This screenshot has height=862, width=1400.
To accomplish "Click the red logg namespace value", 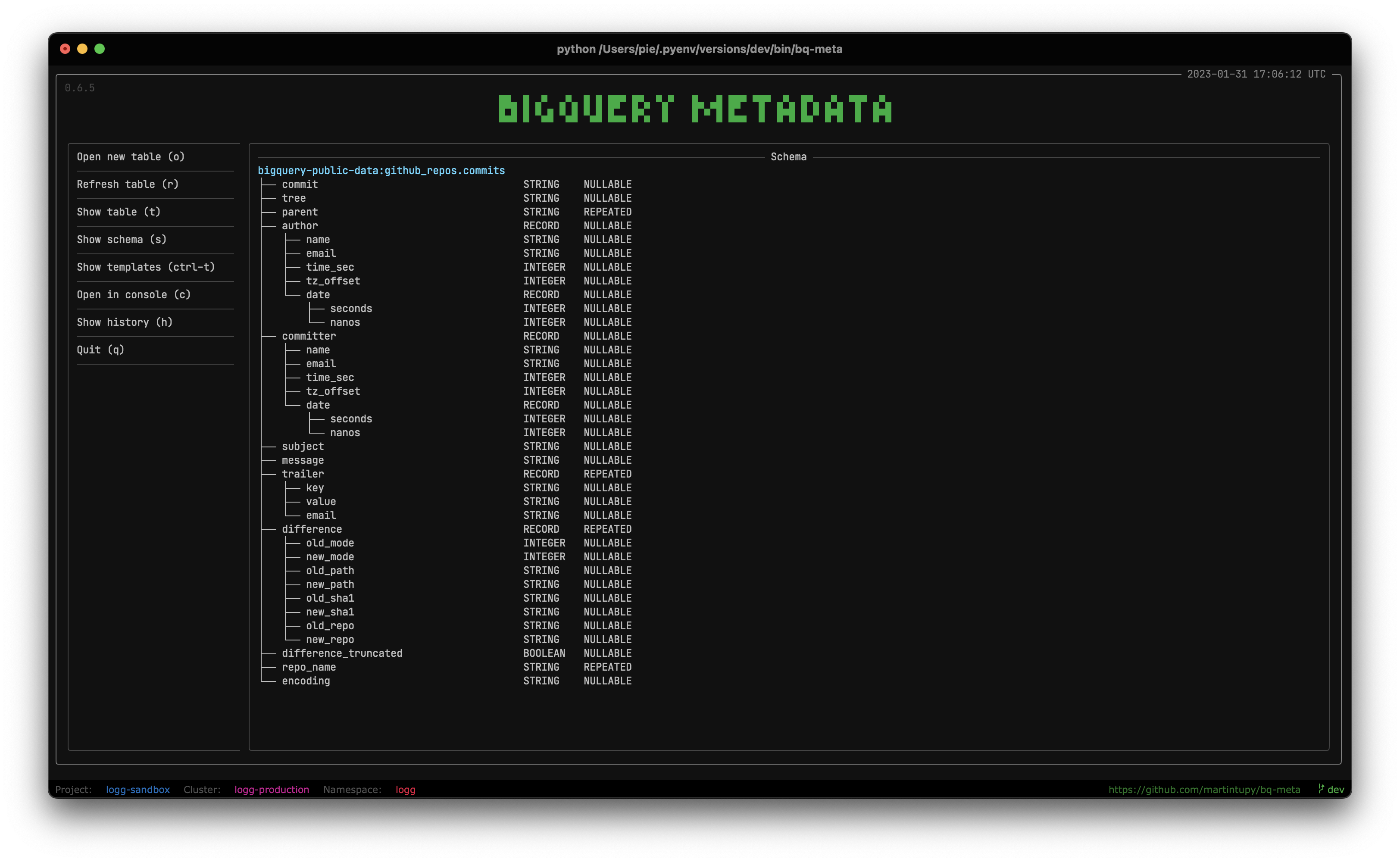I will (405, 789).
